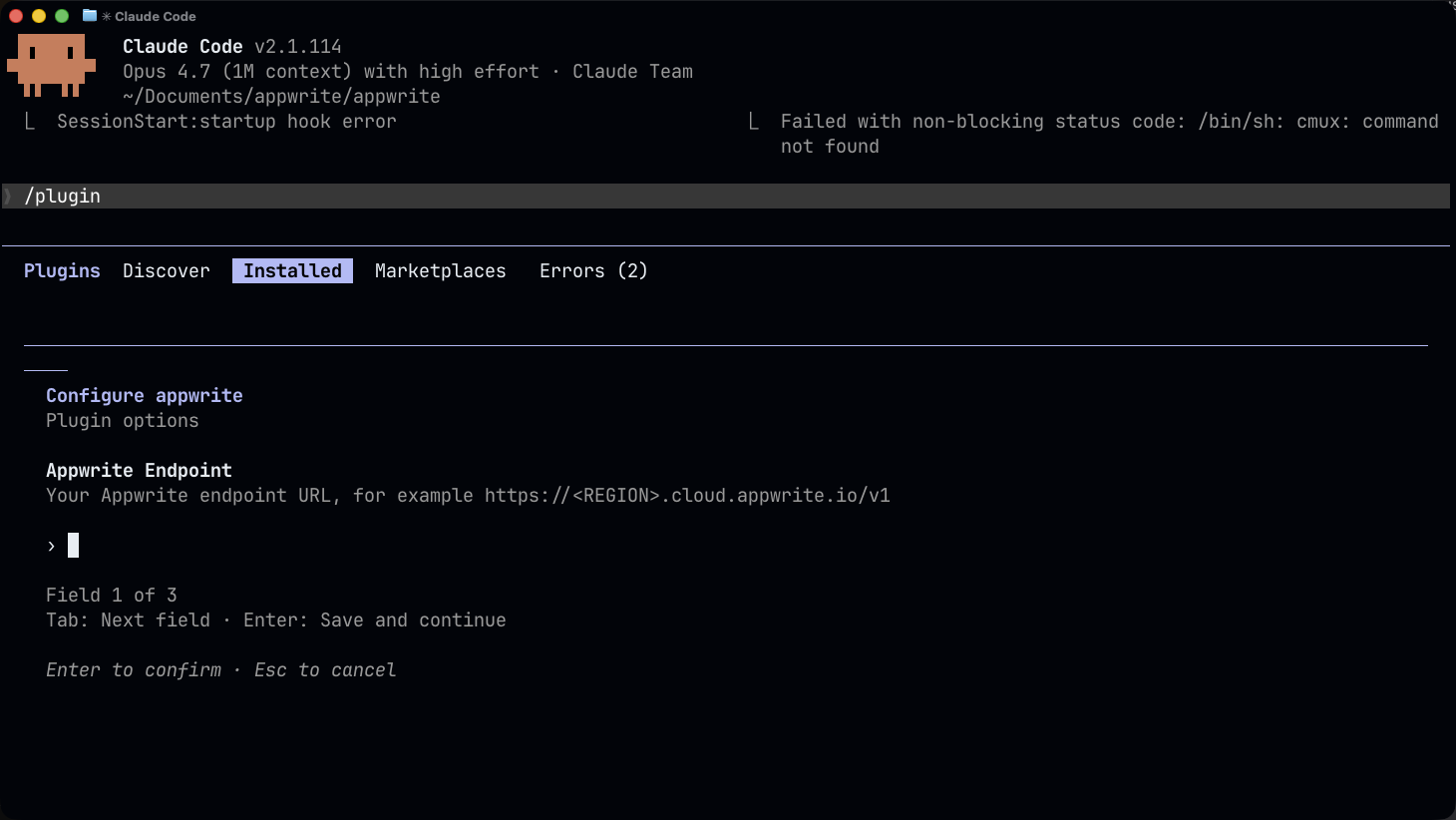
Task: Select the Plugins label in the tab row
Action: click(x=62, y=270)
